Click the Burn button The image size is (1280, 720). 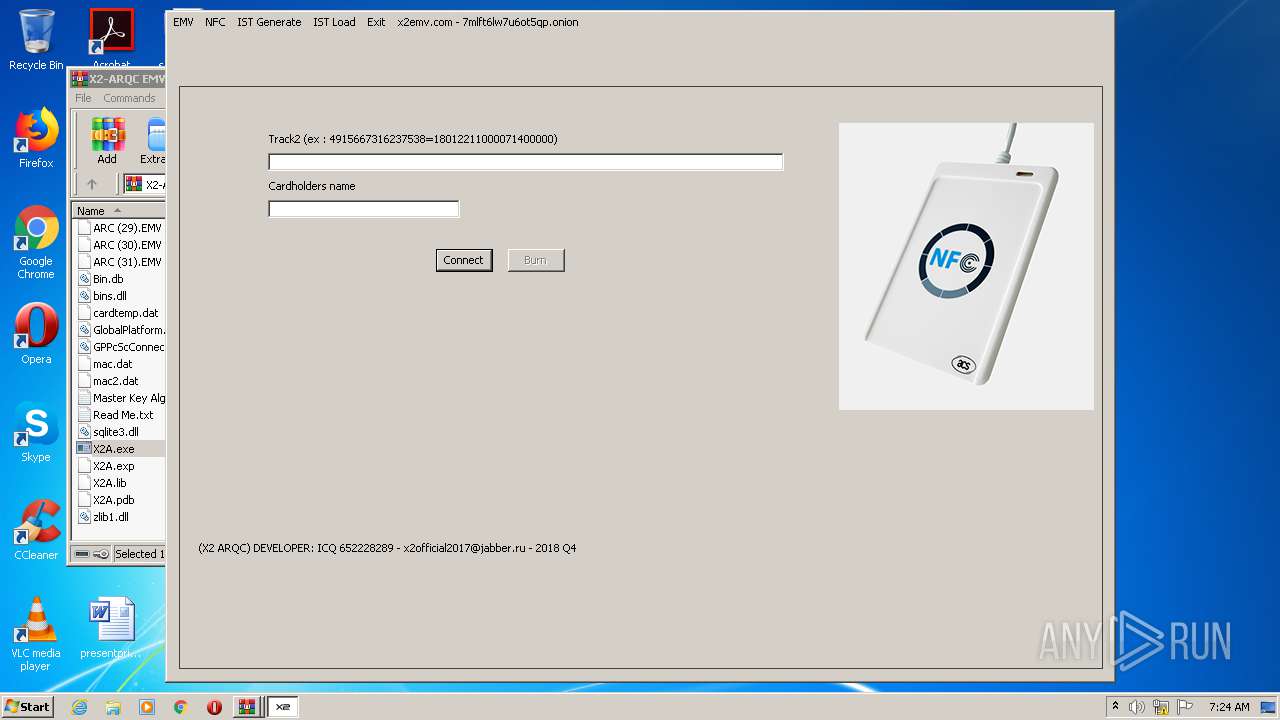(536, 260)
